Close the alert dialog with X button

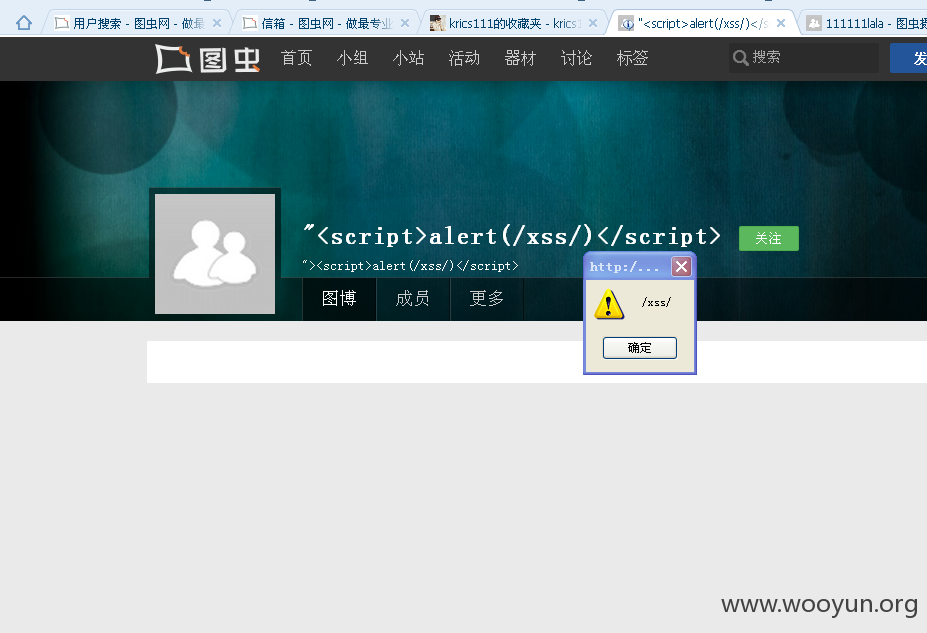(x=681, y=267)
